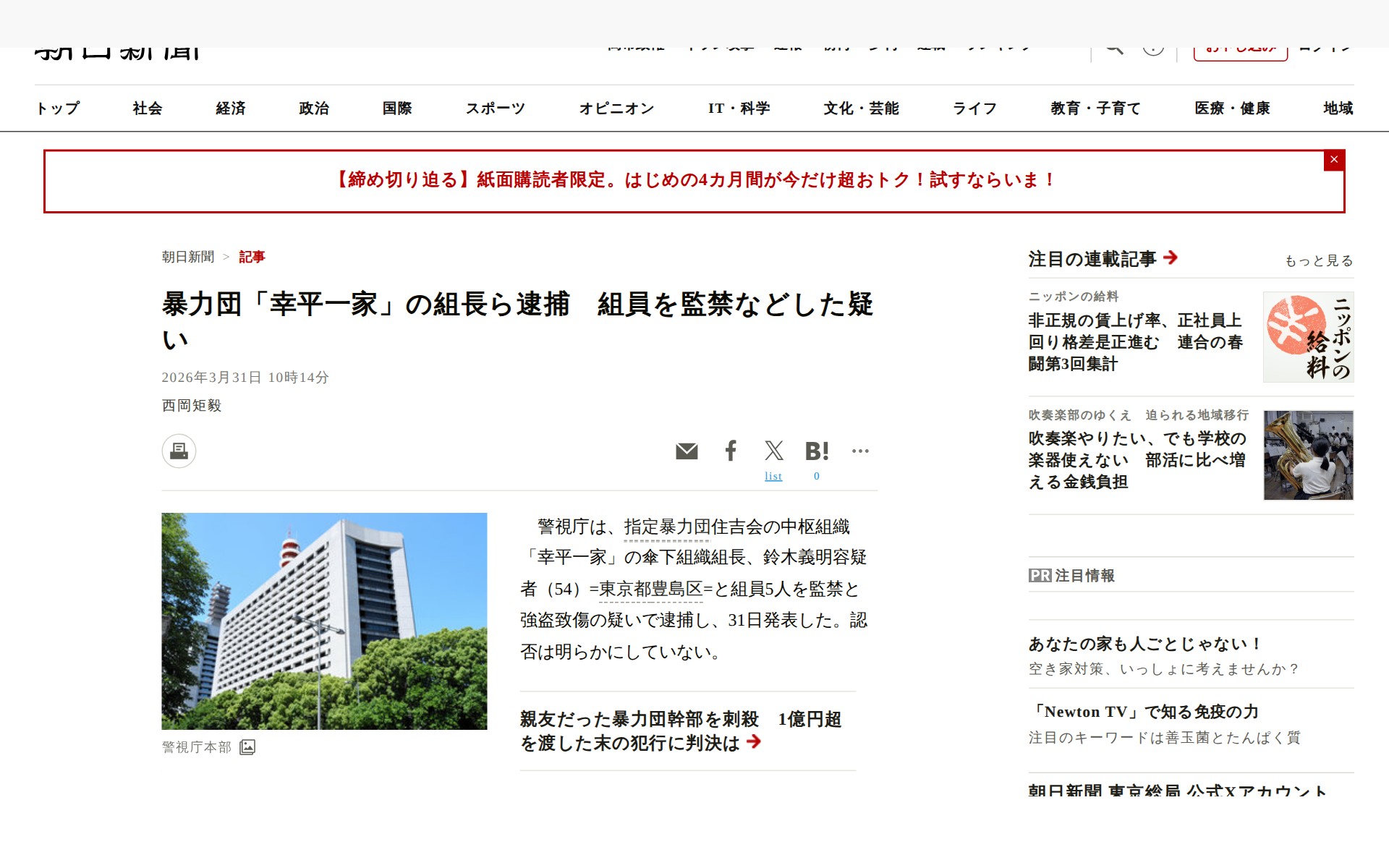Viewport: 1389px width, 868px height.
Task: Click the 警視庁本部 building photo
Action: pyautogui.click(x=324, y=621)
